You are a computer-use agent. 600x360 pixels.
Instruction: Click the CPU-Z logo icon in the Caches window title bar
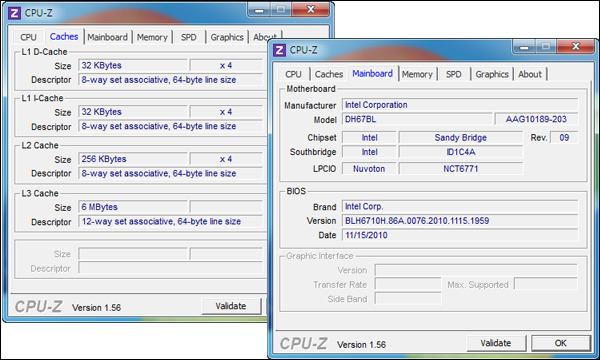[15, 13]
